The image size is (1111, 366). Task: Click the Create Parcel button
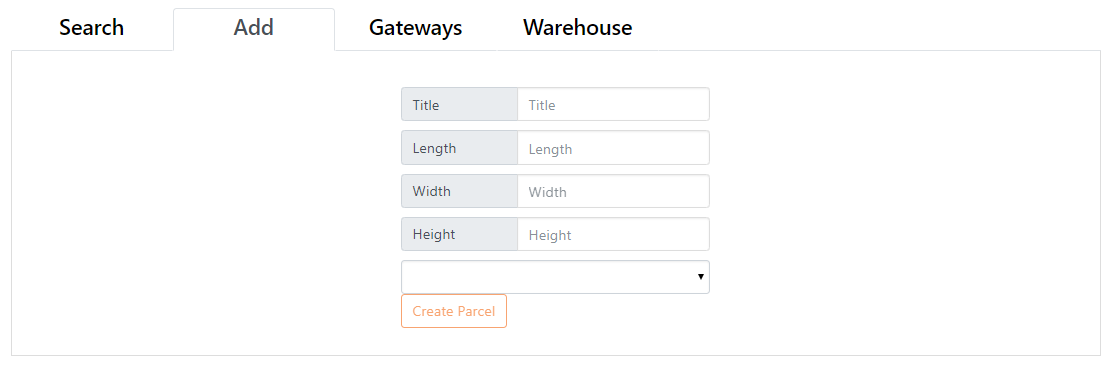pyautogui.click(x=453, y=311)
